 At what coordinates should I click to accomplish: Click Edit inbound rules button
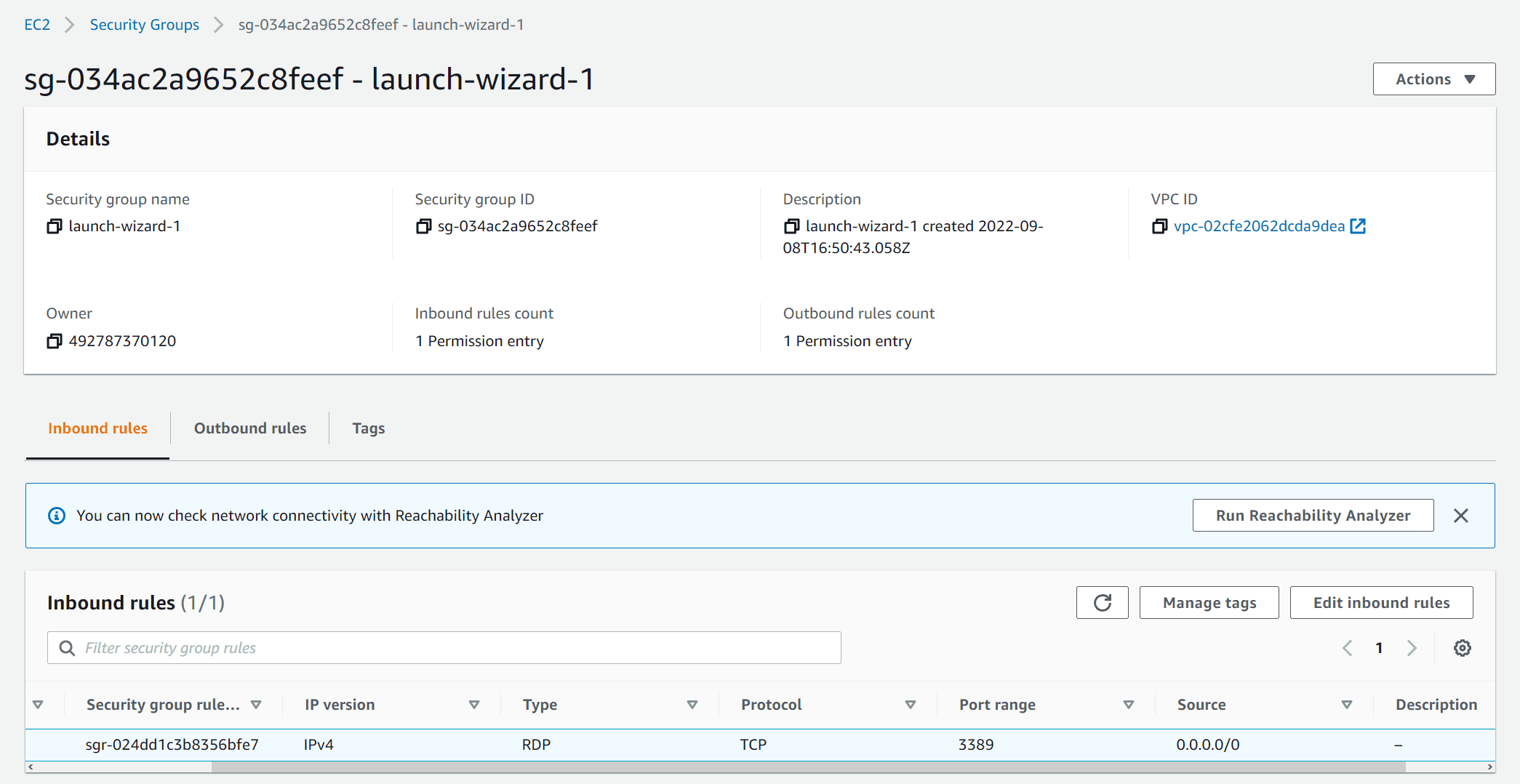(1381, 603)
